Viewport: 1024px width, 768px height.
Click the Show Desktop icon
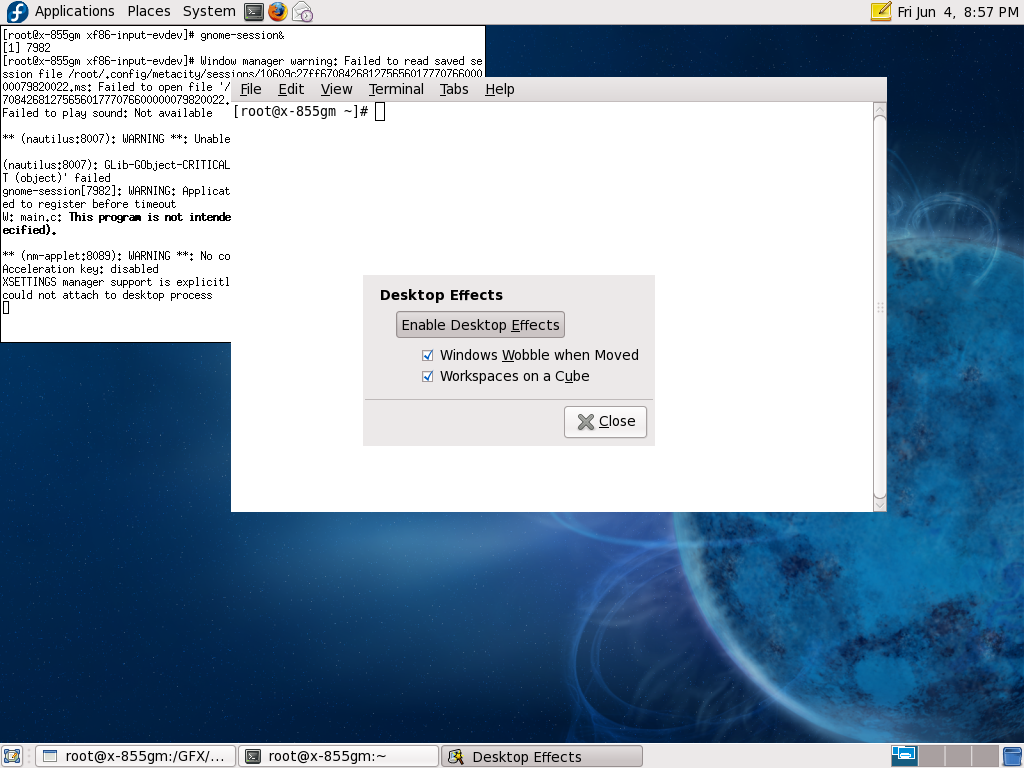tap(13, 756)
